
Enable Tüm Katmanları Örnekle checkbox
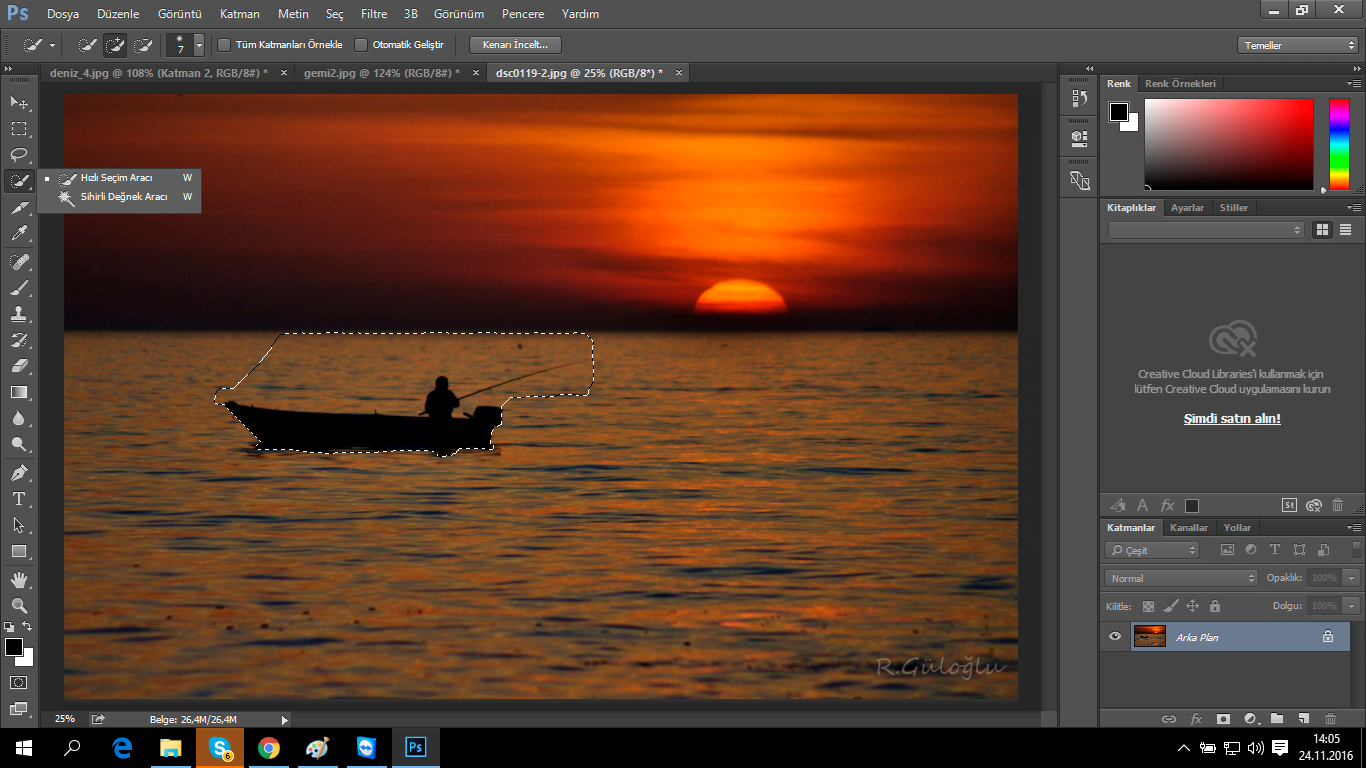224,45
